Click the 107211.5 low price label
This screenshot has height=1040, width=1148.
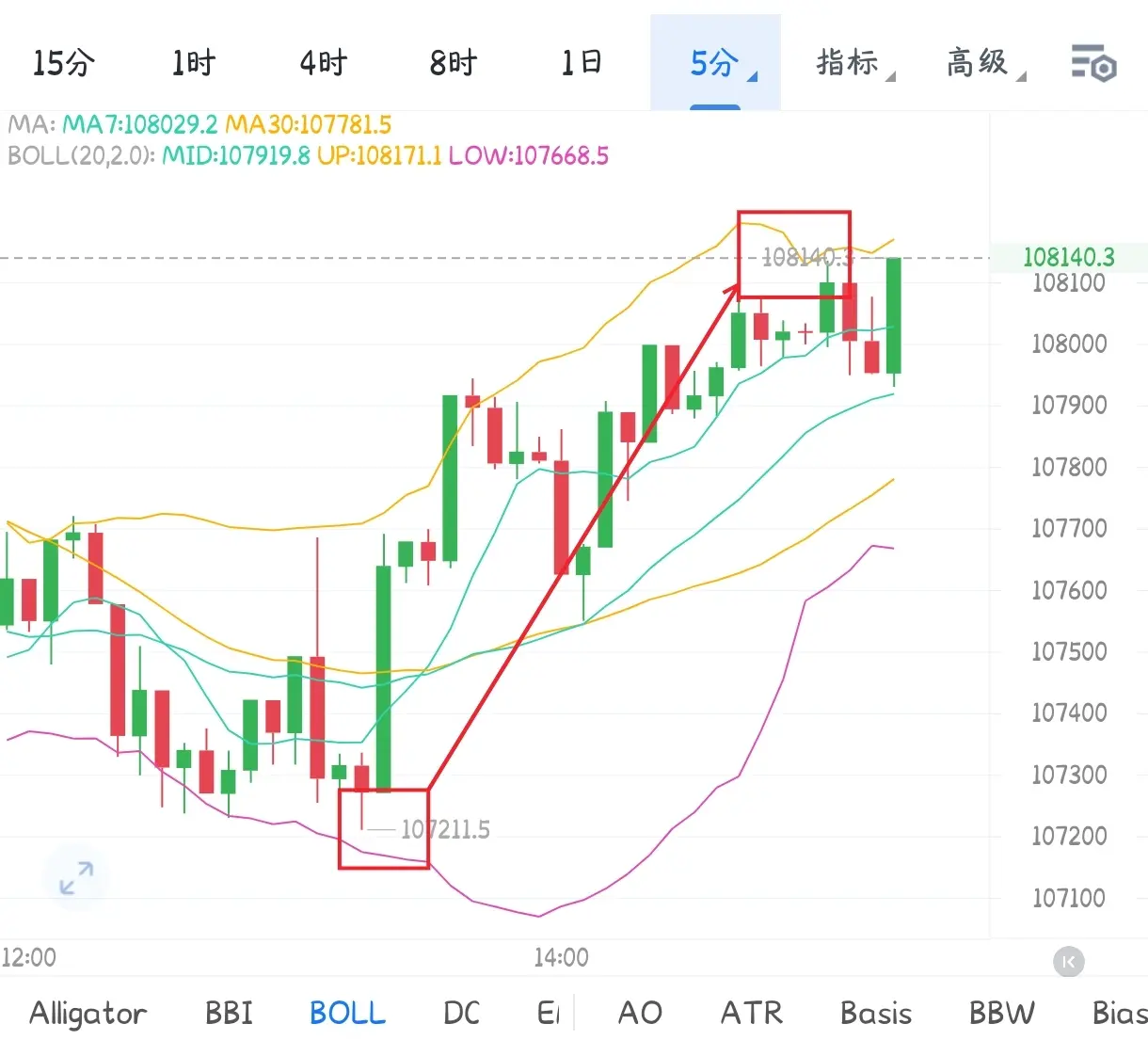tap(445, 830)
